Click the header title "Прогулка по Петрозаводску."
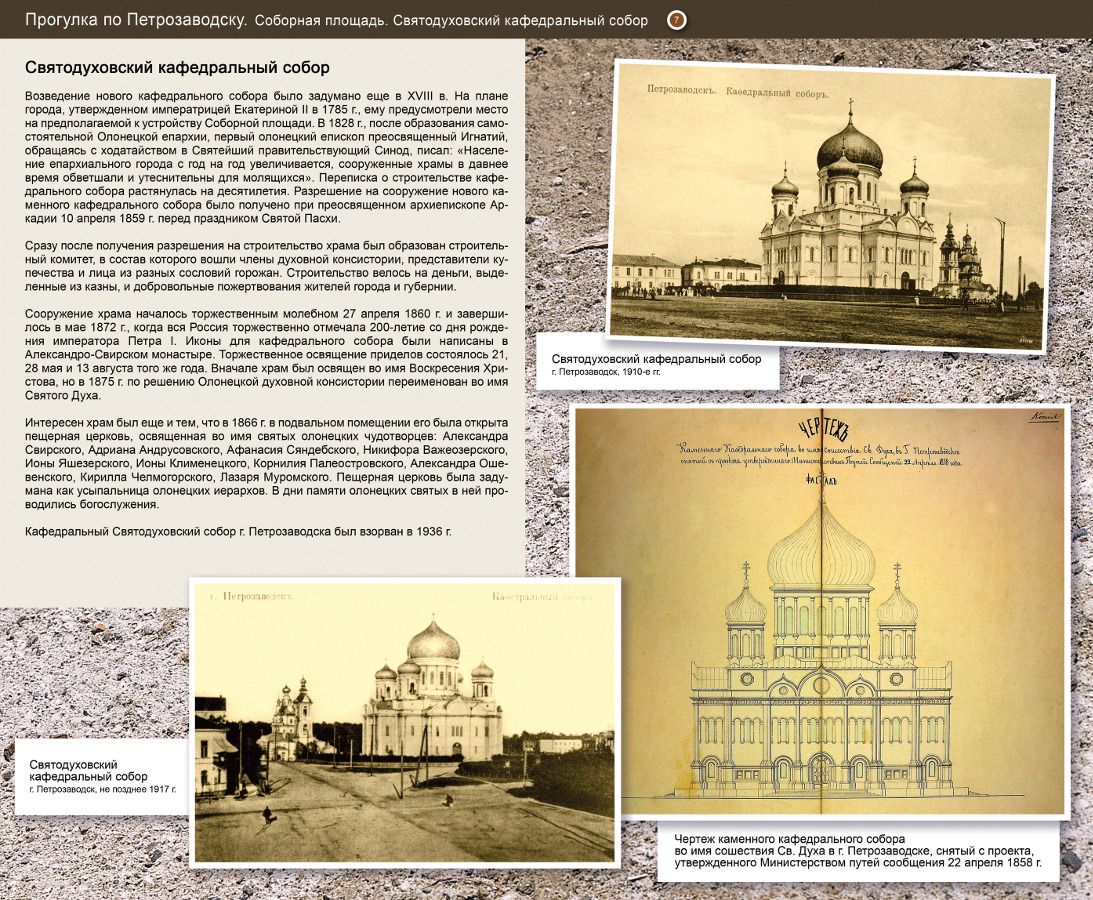 (136, 20)
